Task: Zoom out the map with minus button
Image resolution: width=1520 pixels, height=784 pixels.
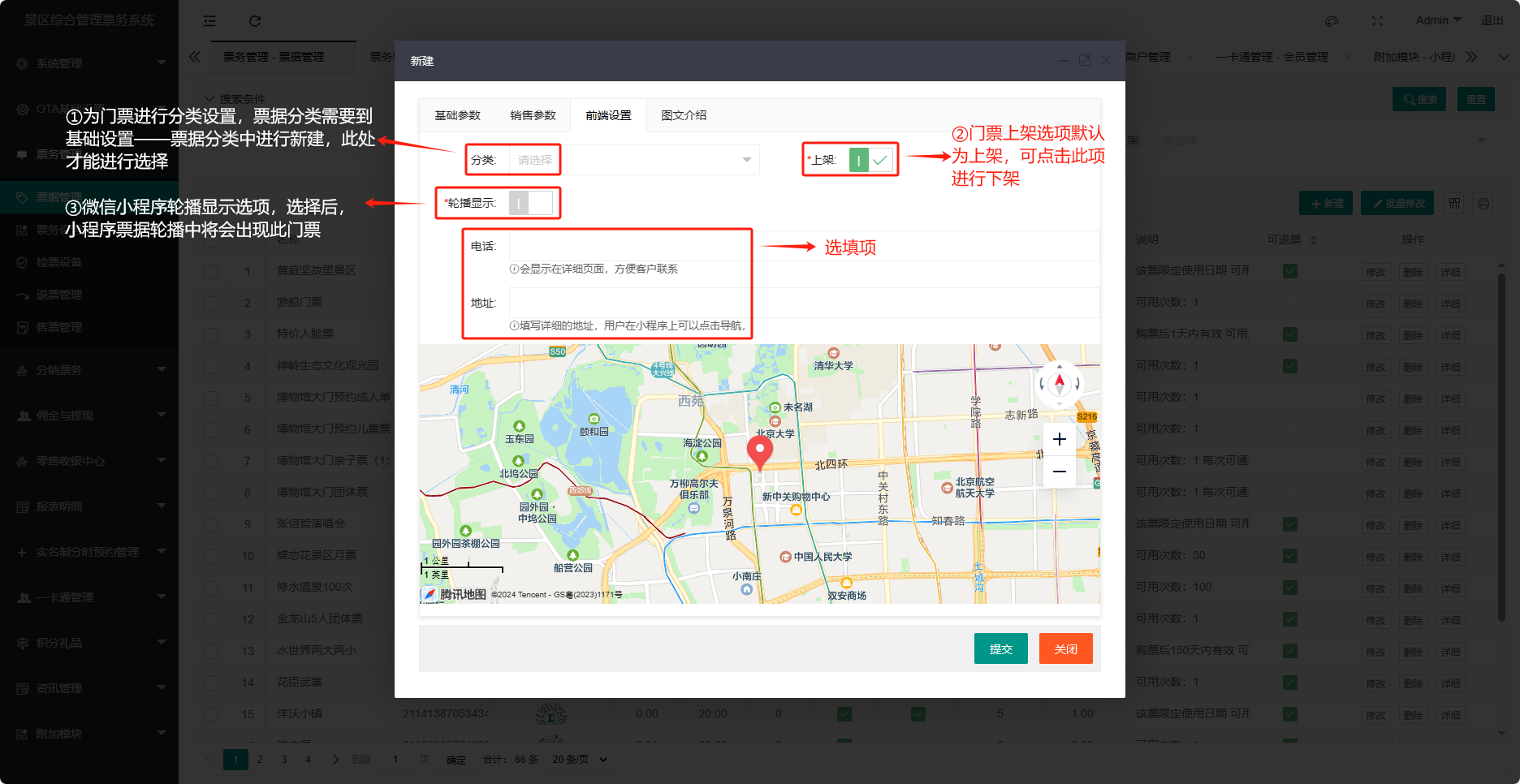Action: 1060,472
